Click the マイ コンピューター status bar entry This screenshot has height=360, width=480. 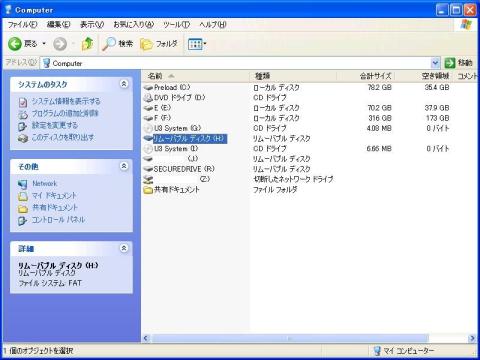[x=404, y=351]
